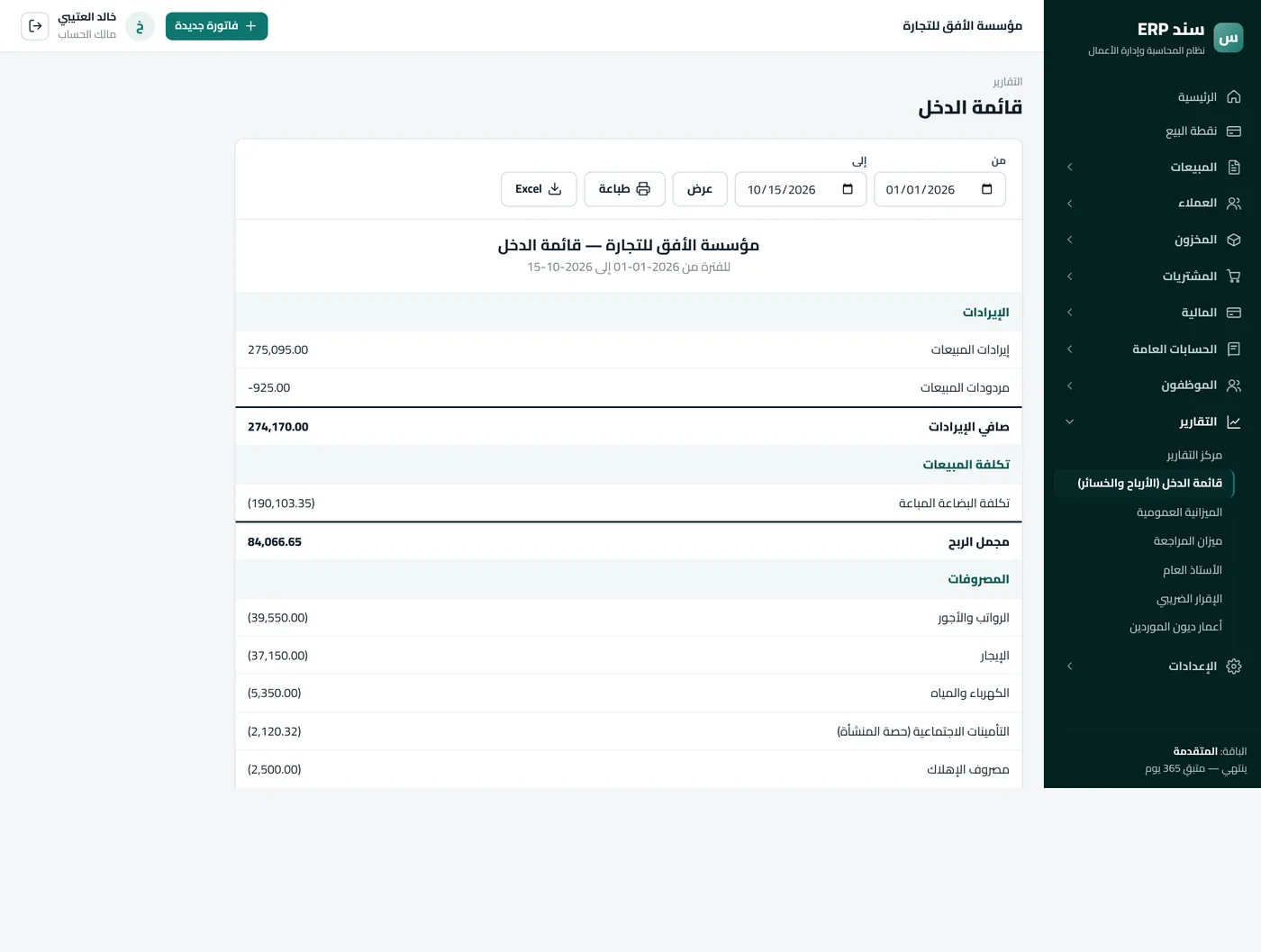Open calendar picker in the من date field
Screen dimensions: 1261x952
tap(986, 189)
